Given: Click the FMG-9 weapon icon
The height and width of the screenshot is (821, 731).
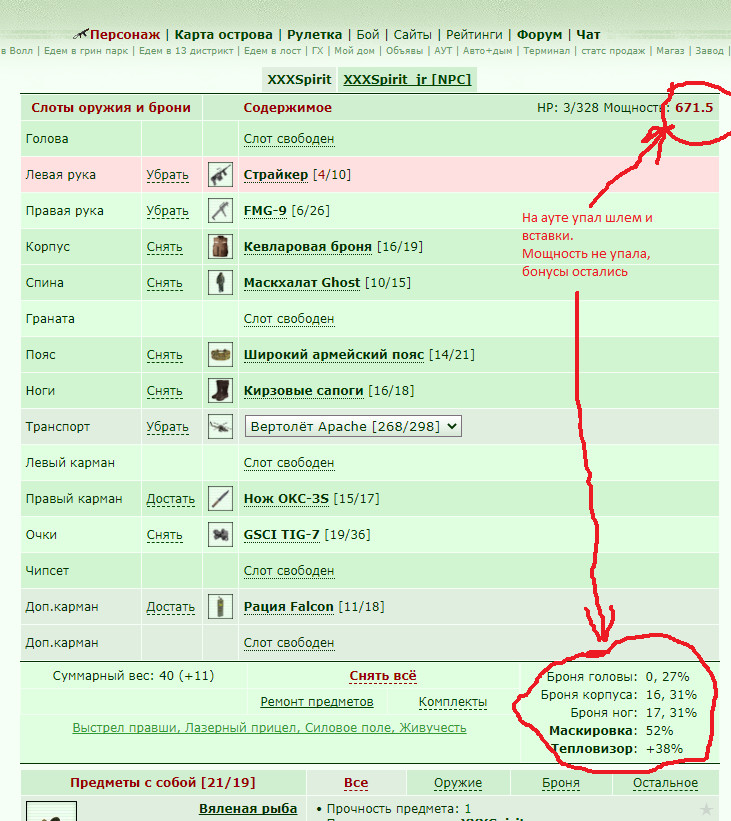Looking at the screenshot, I should (220, 210).
